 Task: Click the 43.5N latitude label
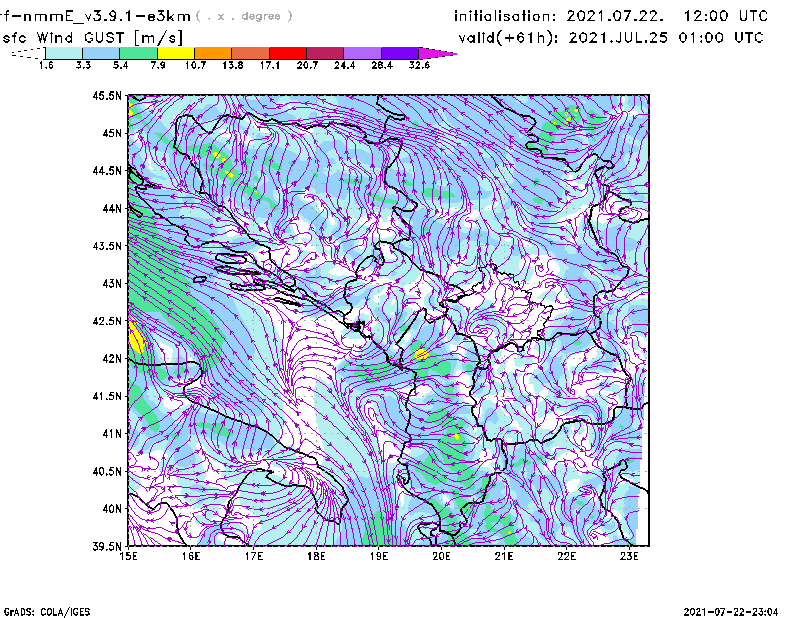coord(107,246)
